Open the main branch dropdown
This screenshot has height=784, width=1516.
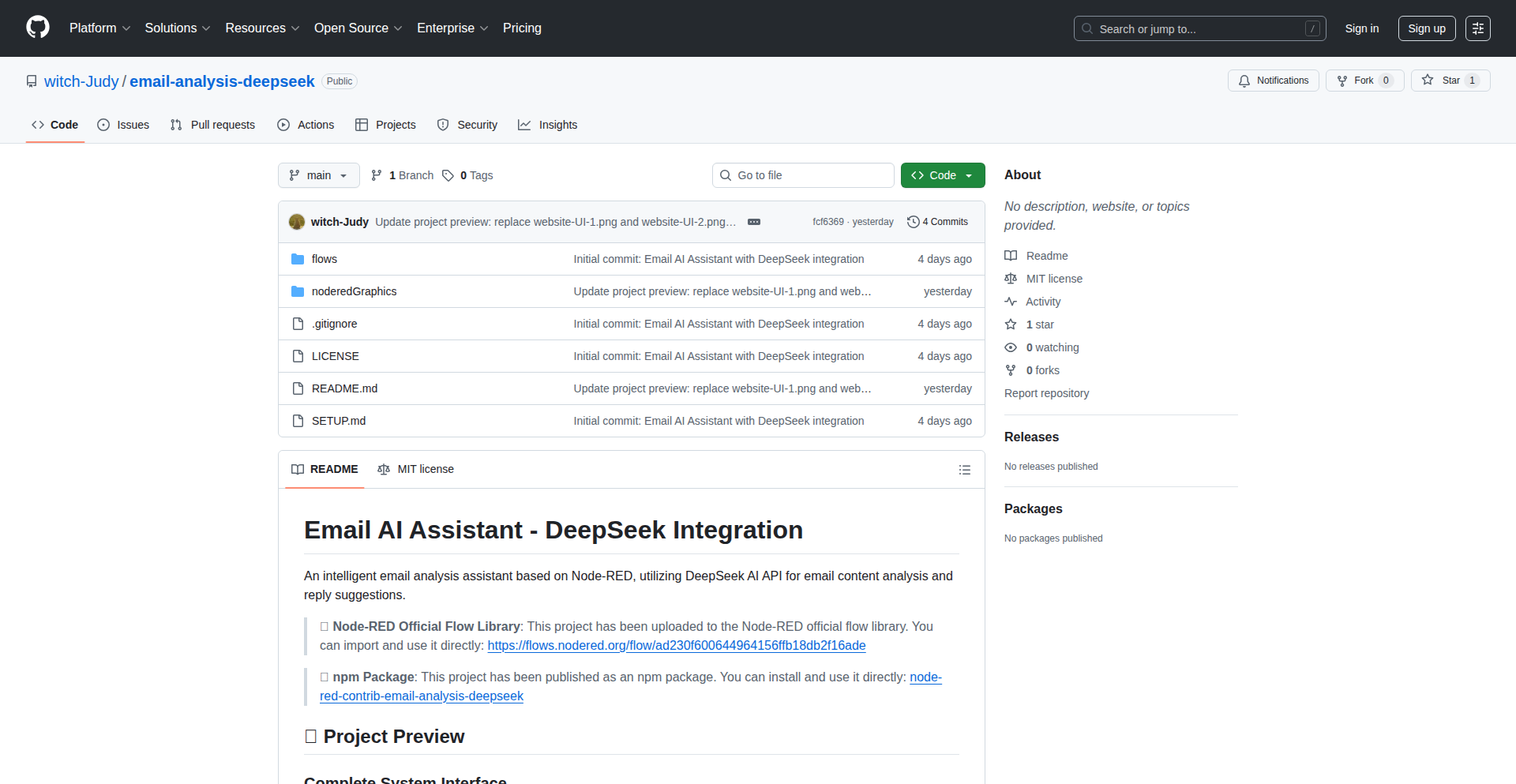tap(318, 175)
